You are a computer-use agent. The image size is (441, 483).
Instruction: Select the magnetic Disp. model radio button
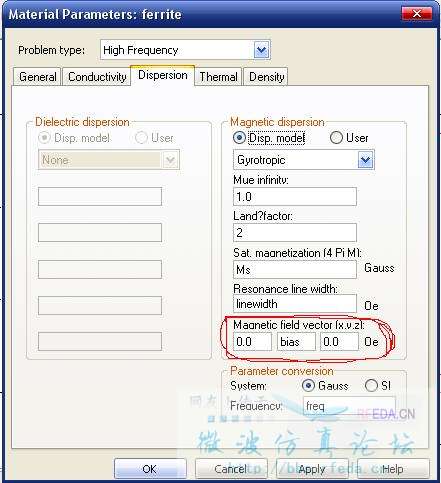[239, 138]
